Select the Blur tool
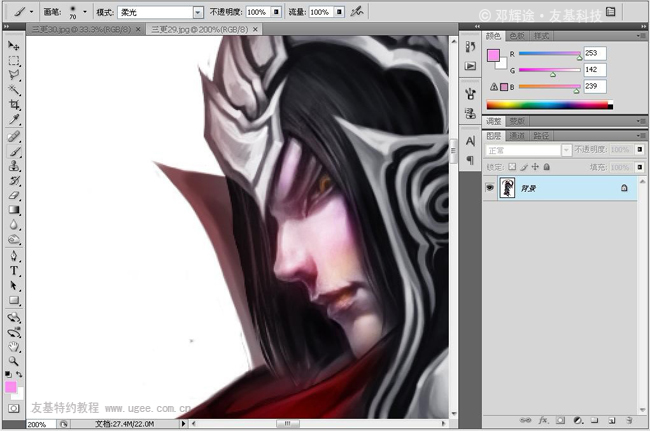The image size is (650, 431). [14, 225]
